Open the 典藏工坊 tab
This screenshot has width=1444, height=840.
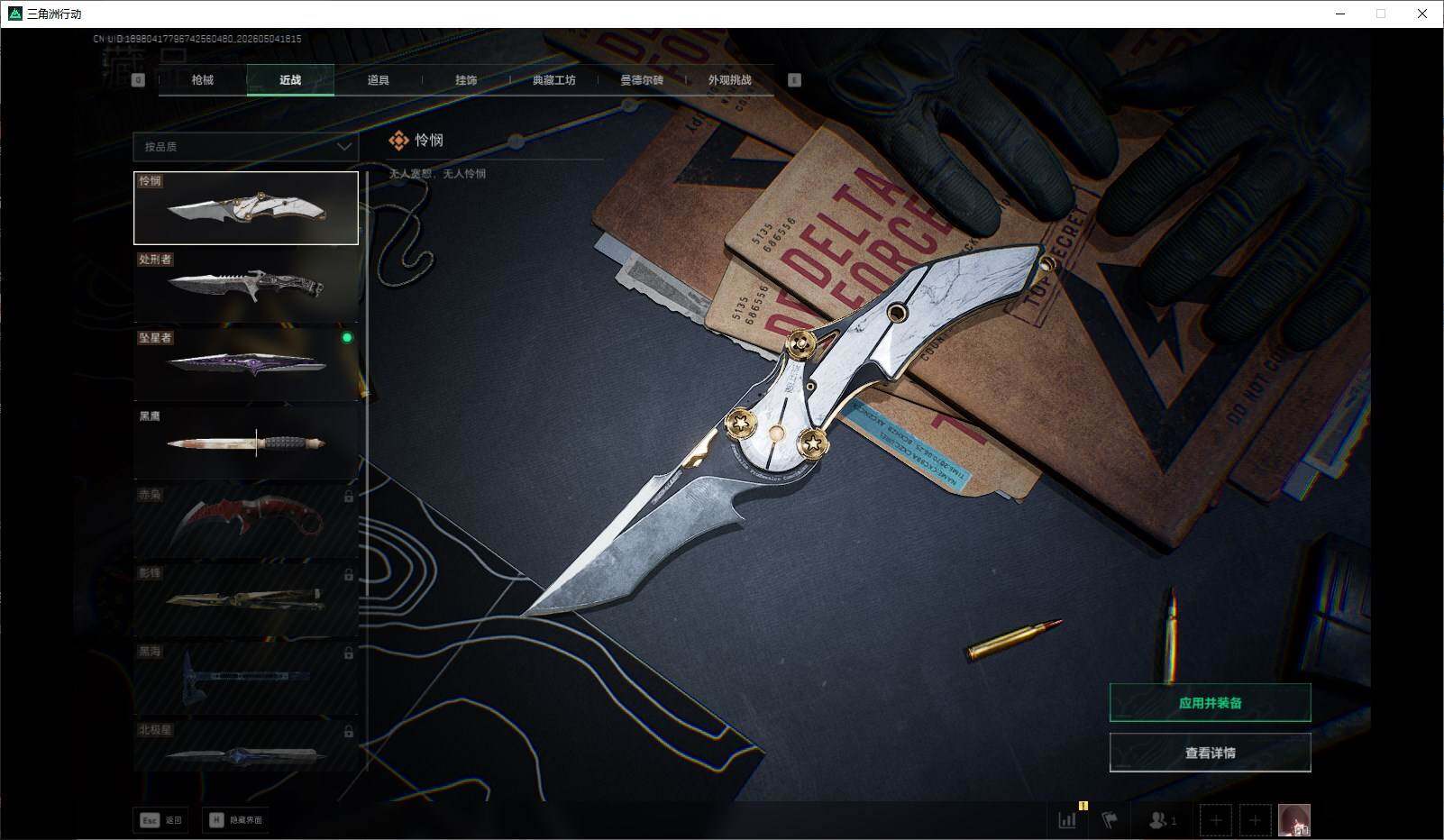[553, 80]
